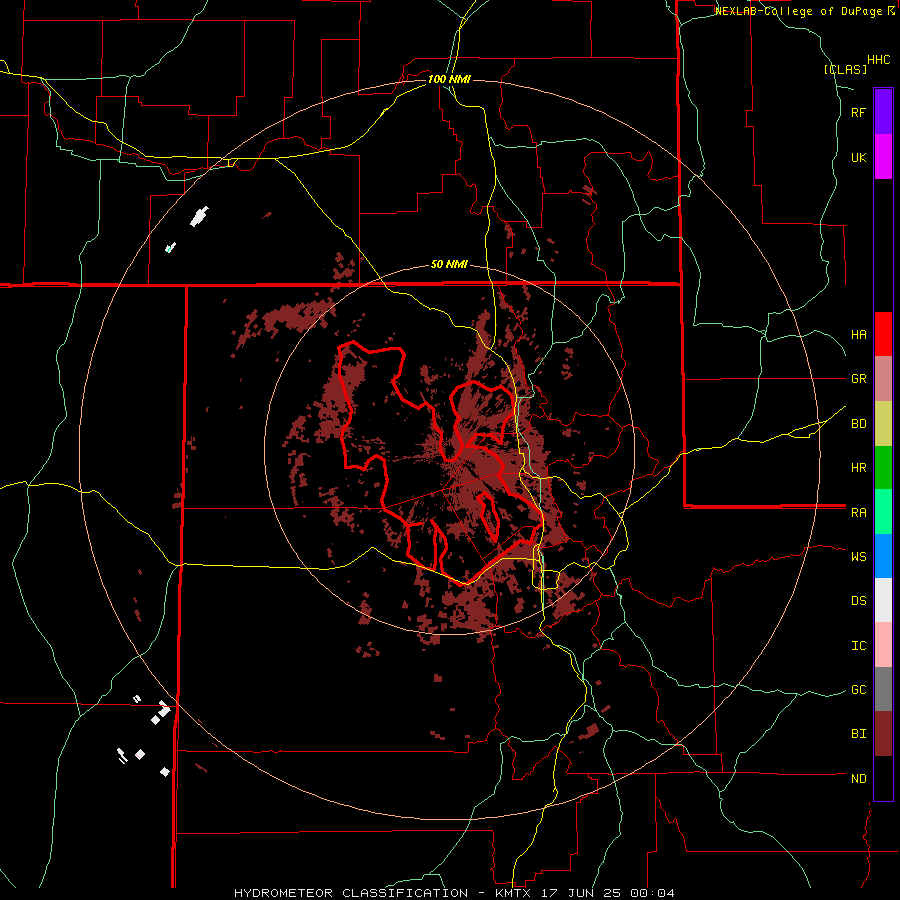Screen dimensions: 900x900
Task: Click the UK magenta legend color block
Action: click(x=883, y=157)
